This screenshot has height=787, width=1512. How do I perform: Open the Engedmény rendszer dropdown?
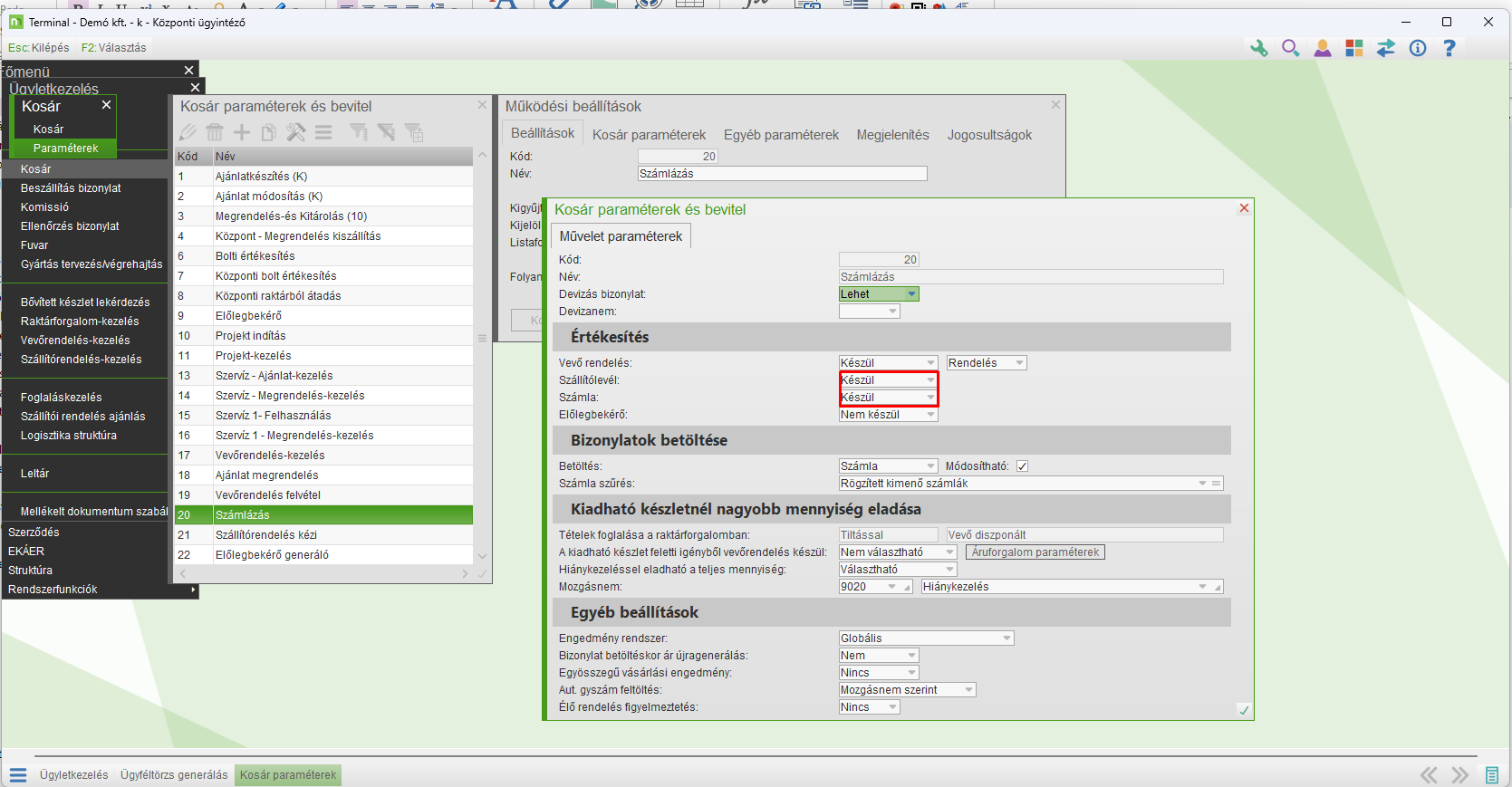1006,638
